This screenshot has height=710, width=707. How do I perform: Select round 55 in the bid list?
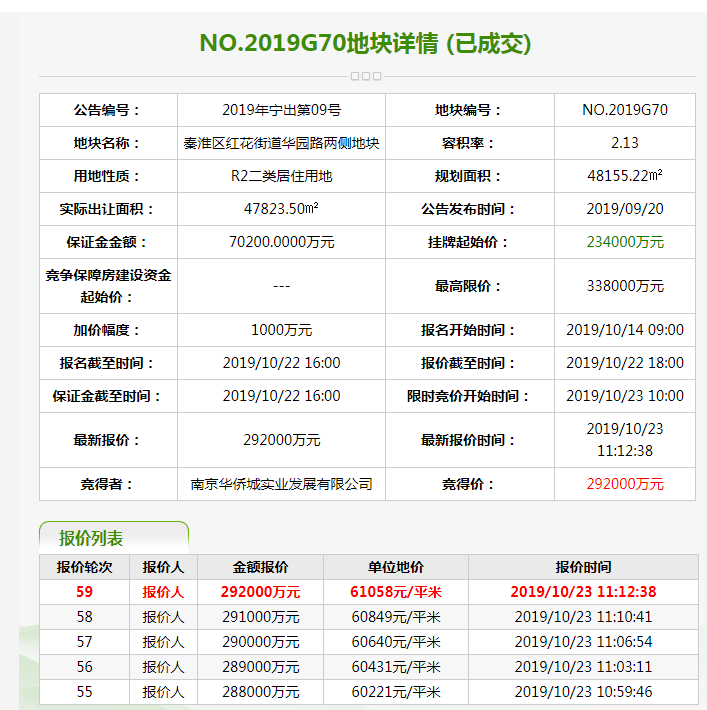pos(84,692)
